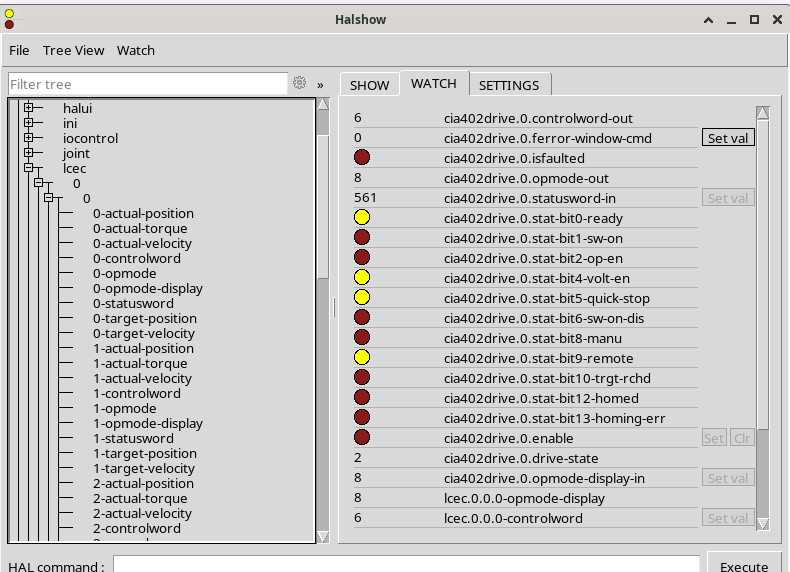Click the red LED for cia402drive.0.isfaulted
This screenshot has height=572, width=790.
tap(362, 158)
